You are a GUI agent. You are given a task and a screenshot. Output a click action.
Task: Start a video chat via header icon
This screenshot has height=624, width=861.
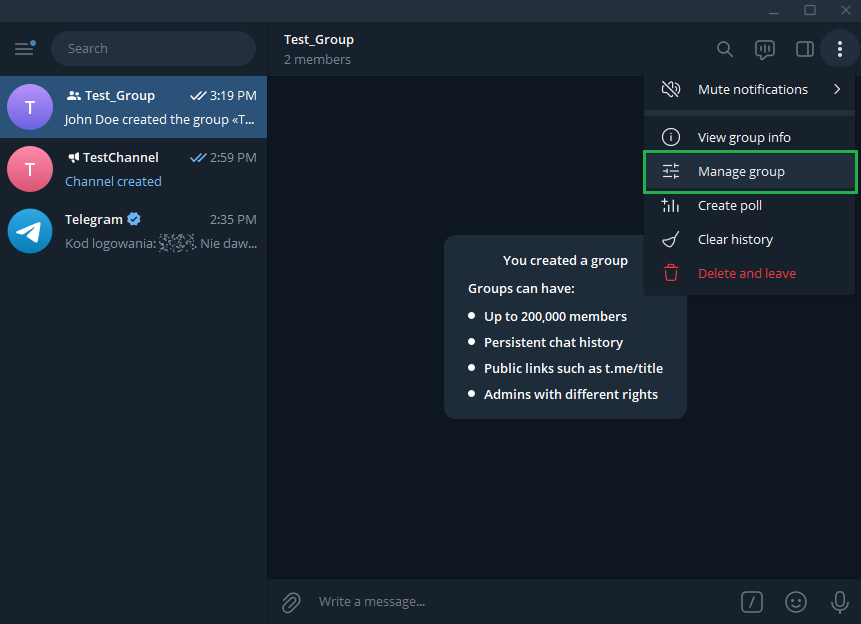coord(764,49)
